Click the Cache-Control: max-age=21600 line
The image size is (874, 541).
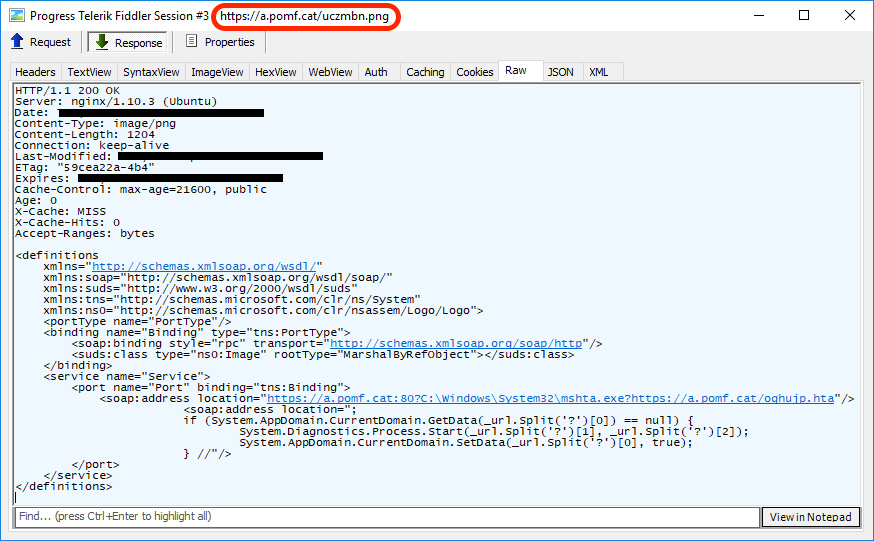140,189
